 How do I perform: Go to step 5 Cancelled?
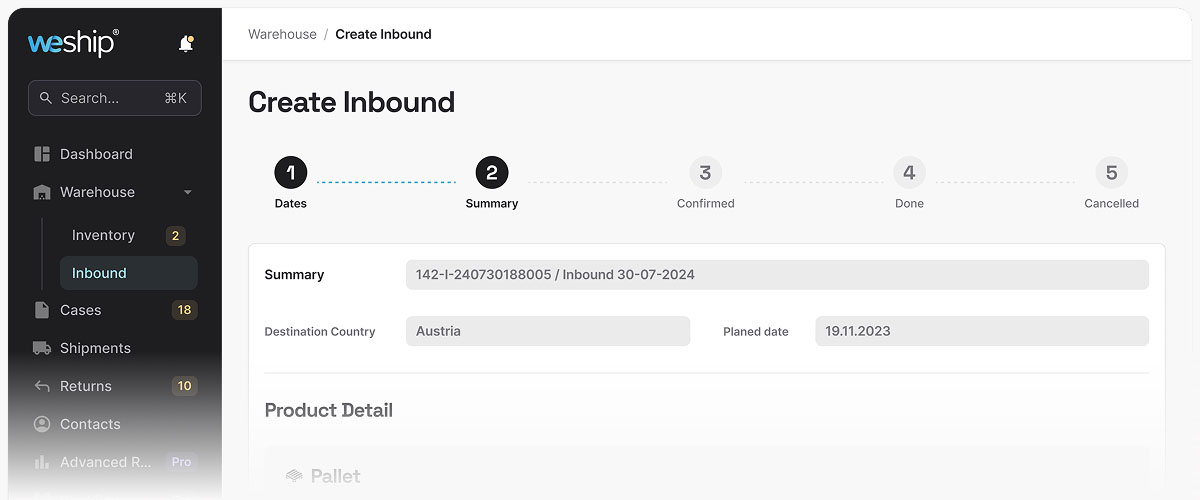point(1111,173)
